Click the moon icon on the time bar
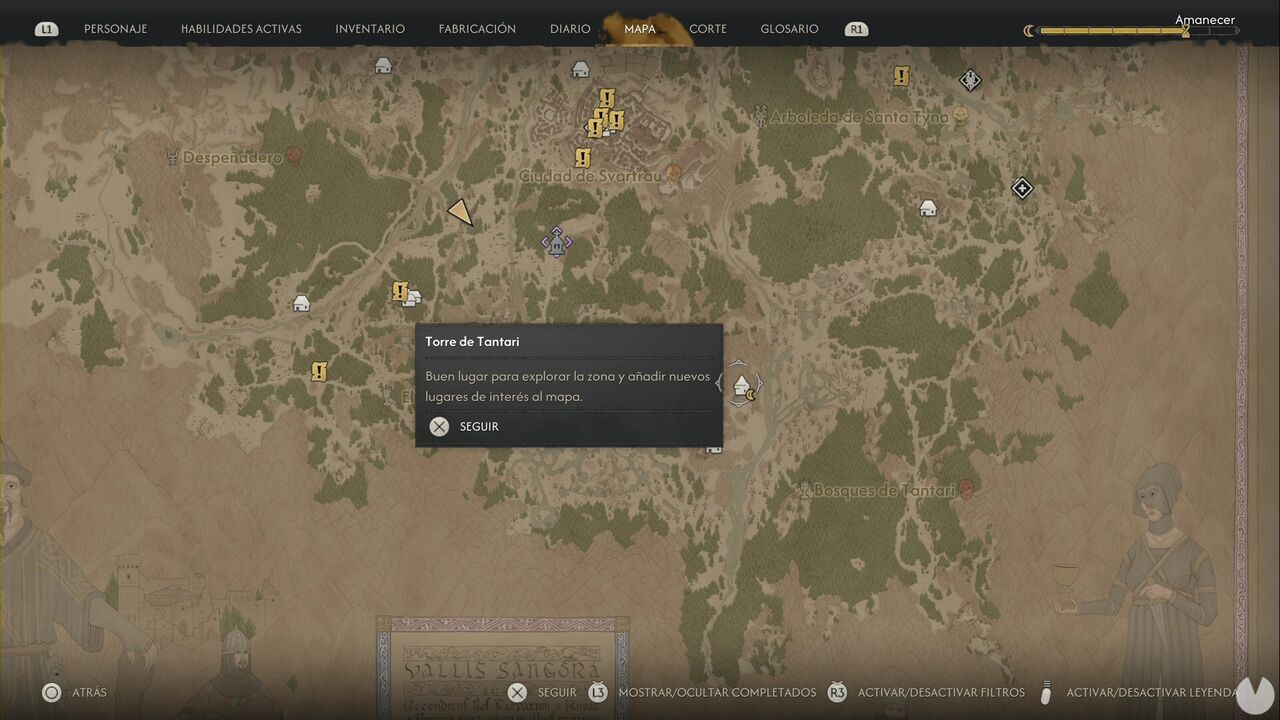Screen dimensions: 1280x720 1029,31
